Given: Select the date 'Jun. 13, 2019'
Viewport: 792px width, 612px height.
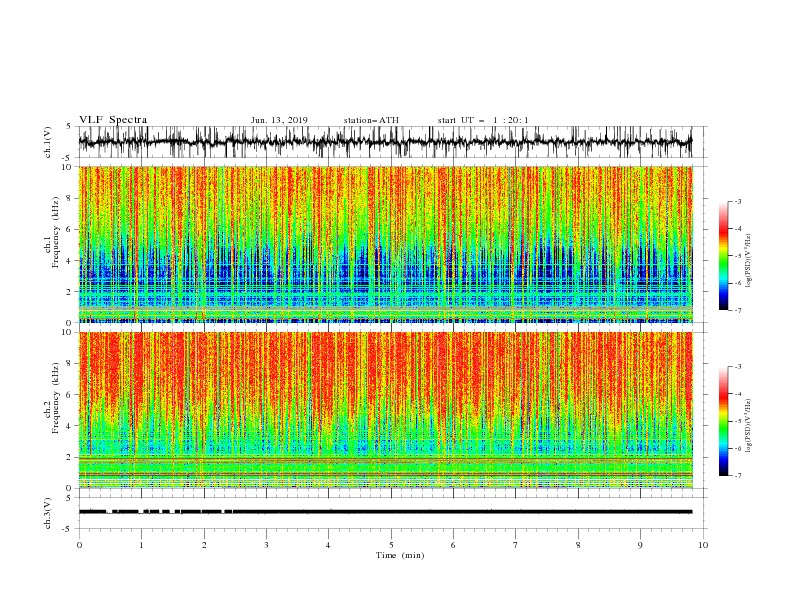Looking at the screenshot, I should 279,120.
